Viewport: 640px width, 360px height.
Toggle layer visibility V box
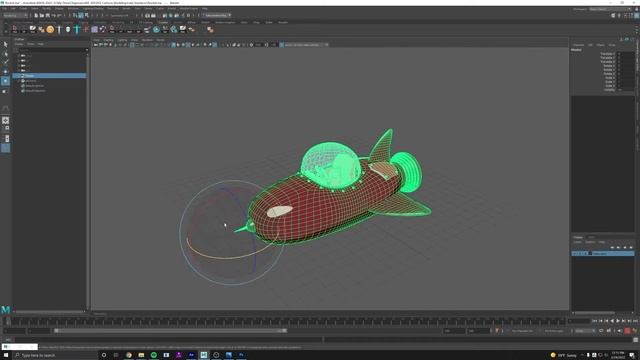click(574, 253)
